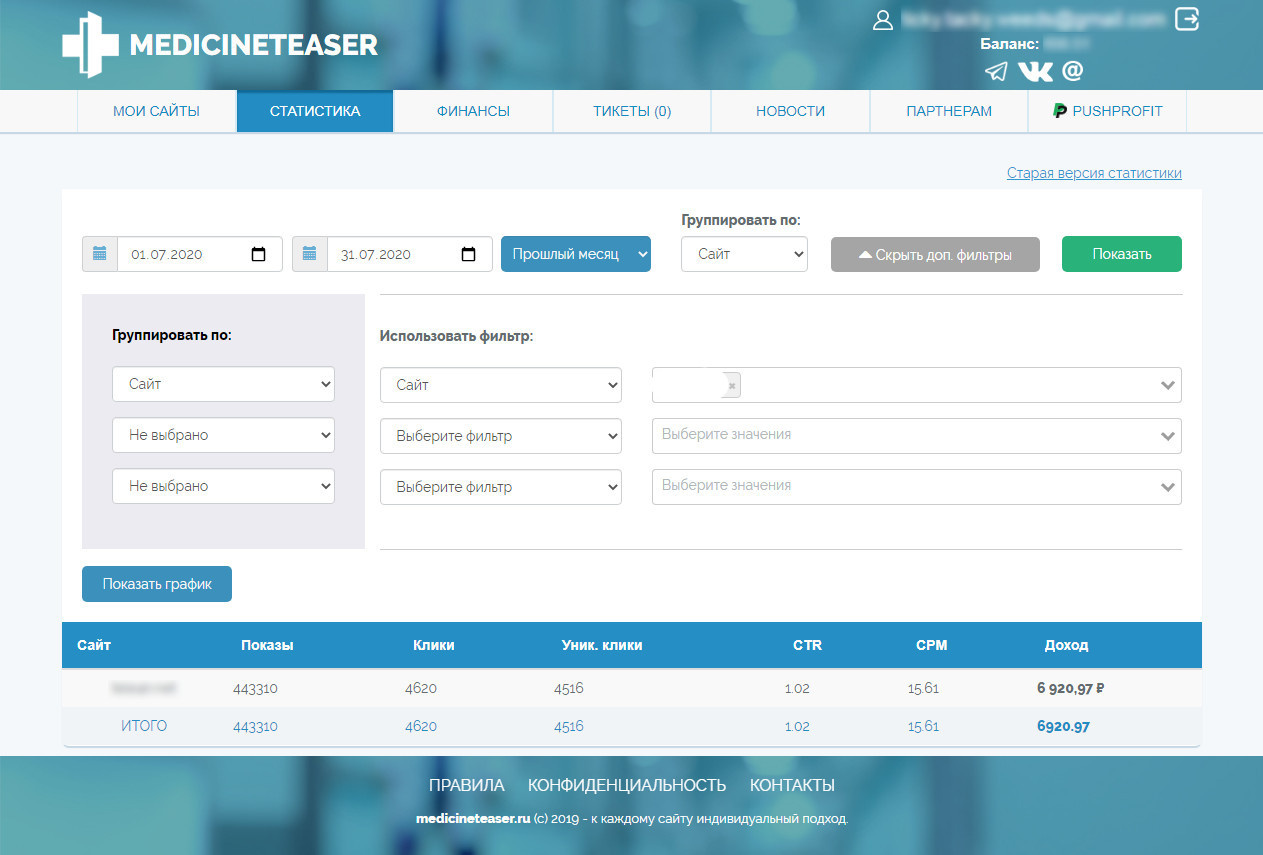Open second Выберите фильтр dropdown
This screenshot has height=855, width=1263.
pyautogui.click(x=501, y=436)
